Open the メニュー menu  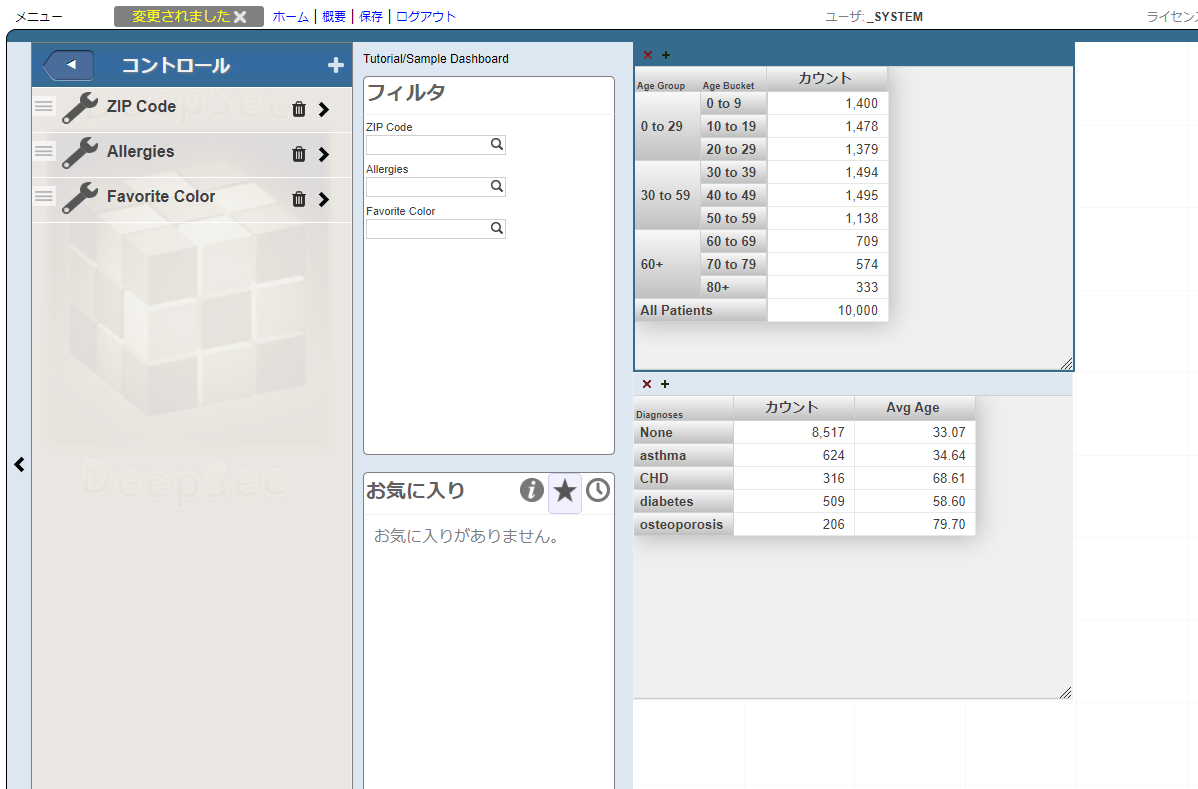tap(38, 17)
